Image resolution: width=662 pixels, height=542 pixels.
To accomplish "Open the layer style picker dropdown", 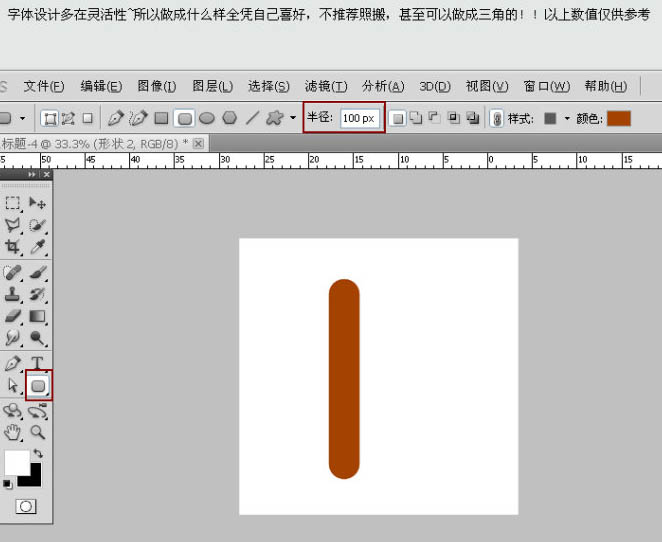I will (567, 118).
